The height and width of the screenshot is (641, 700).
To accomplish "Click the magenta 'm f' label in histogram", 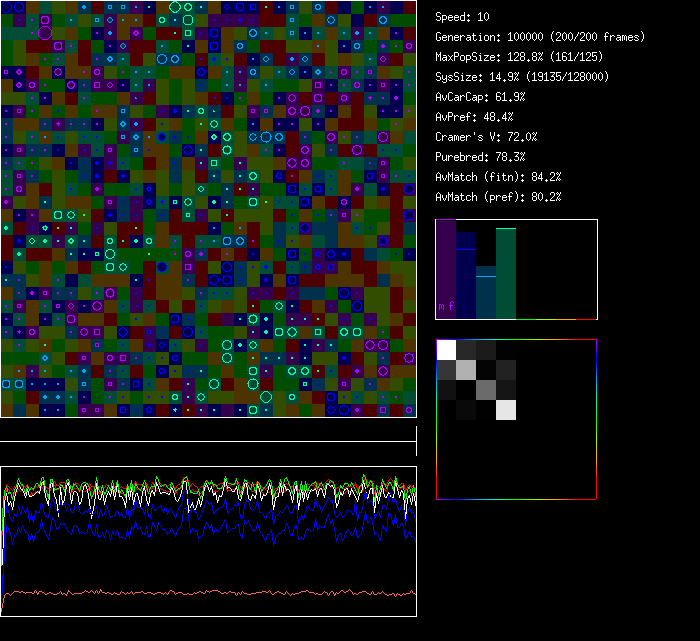I will (445, 306).
